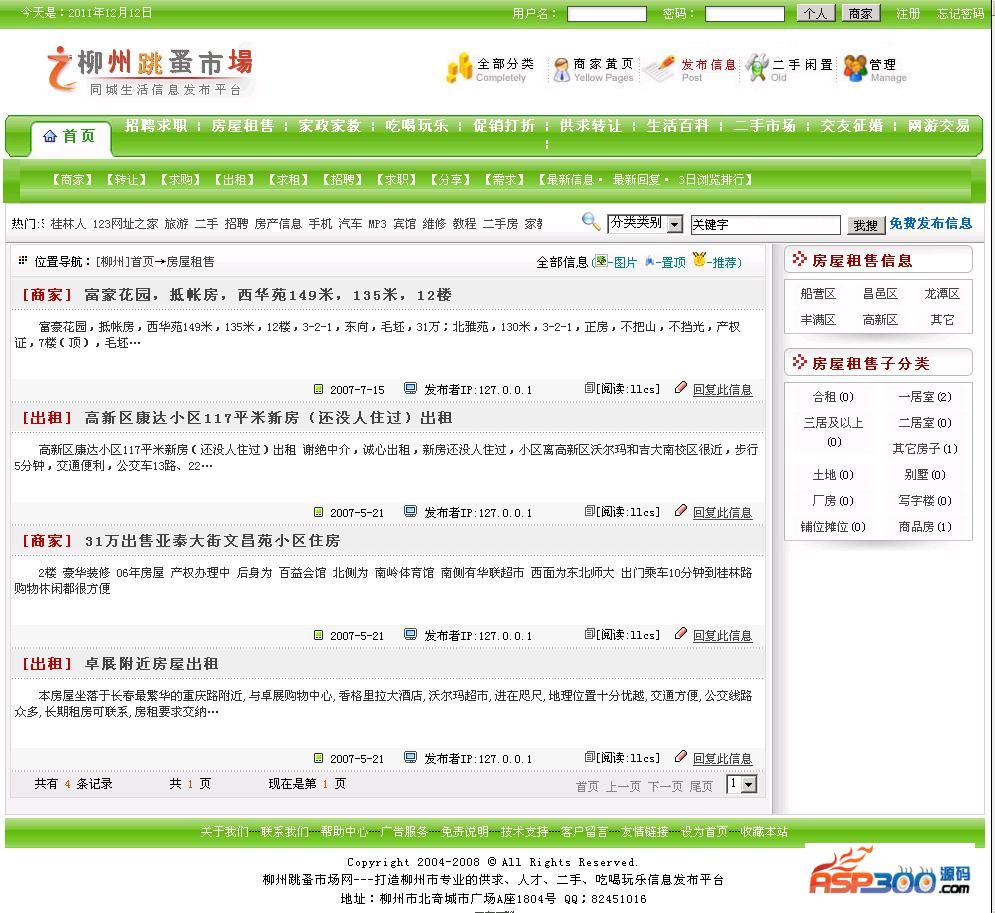Open 招聘求职 navigation menu item
Screen dimensions: 995x913
click(x=156, y=126)
